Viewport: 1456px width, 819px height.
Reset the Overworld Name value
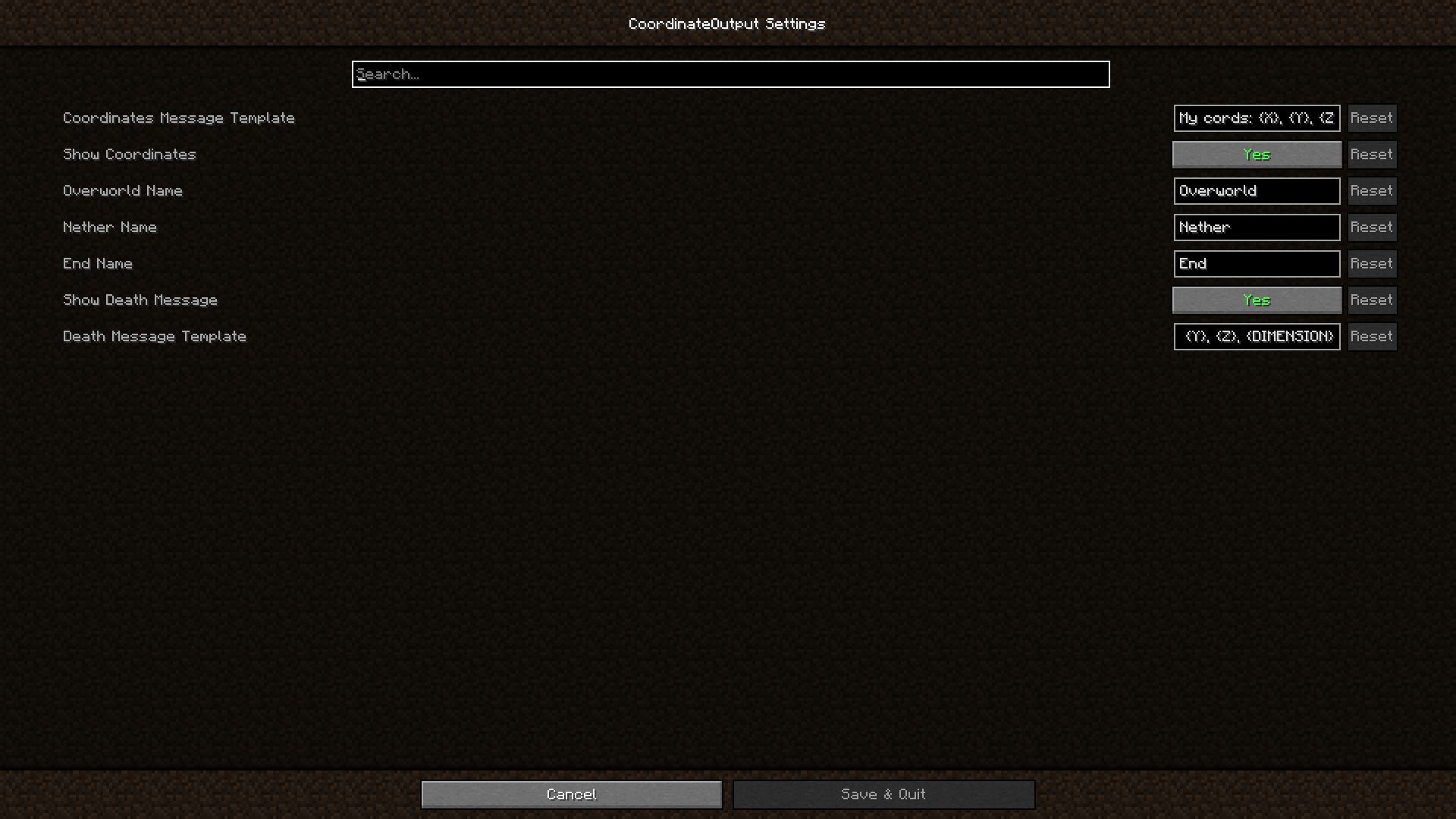click(1371, 190)
